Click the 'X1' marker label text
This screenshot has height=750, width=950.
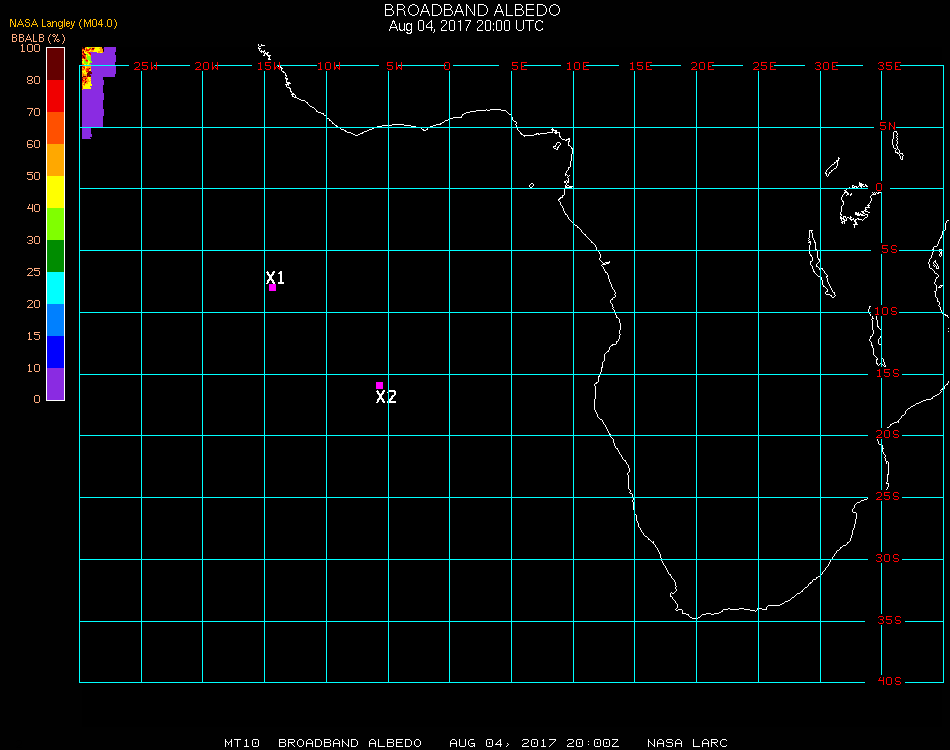click(275, 277)
